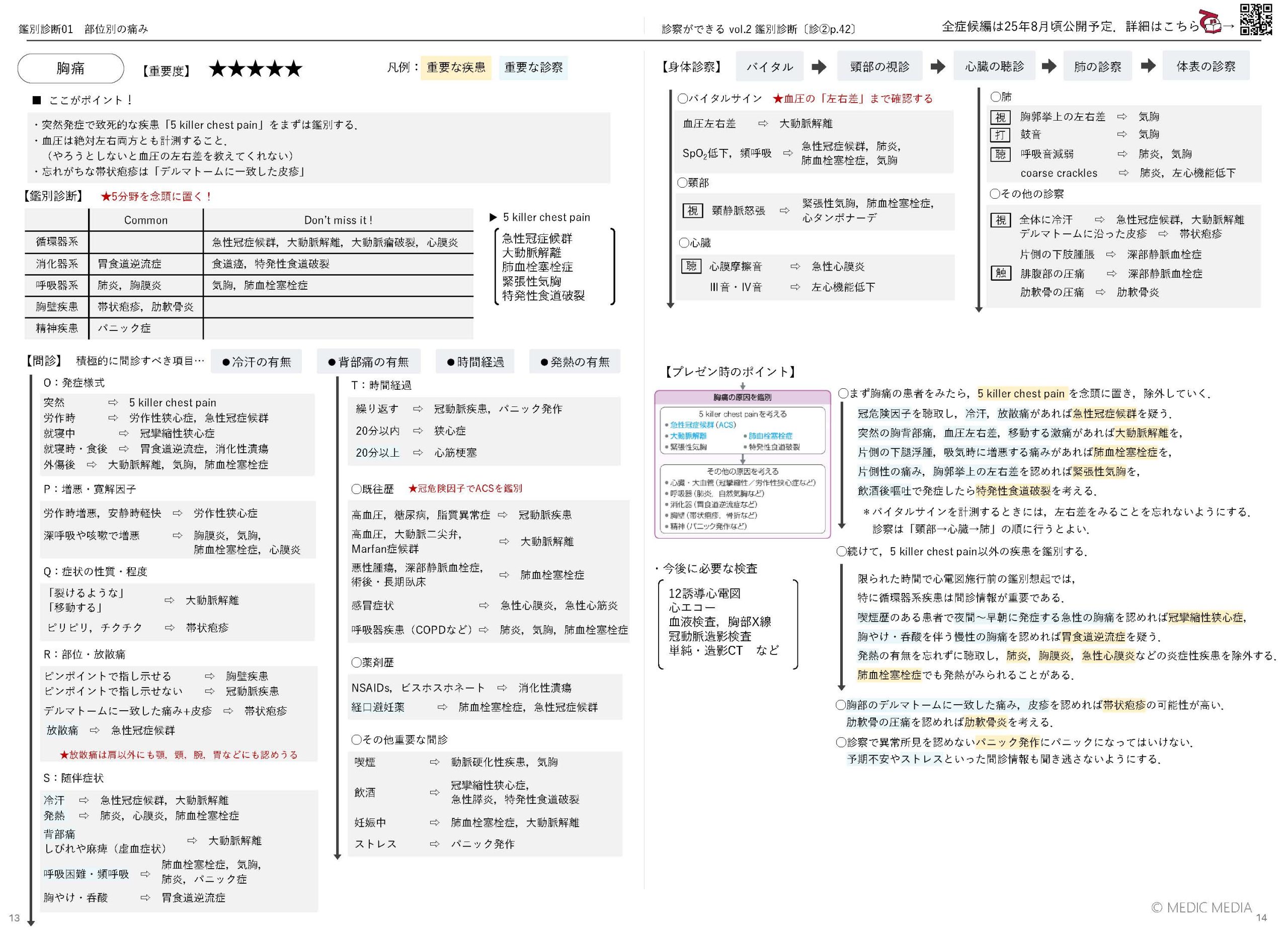This screenshot has height=930, width=1288.
Task: Click the boxed 視 icon next to 頸静脈怒張
Action: (x=692, y=211)
